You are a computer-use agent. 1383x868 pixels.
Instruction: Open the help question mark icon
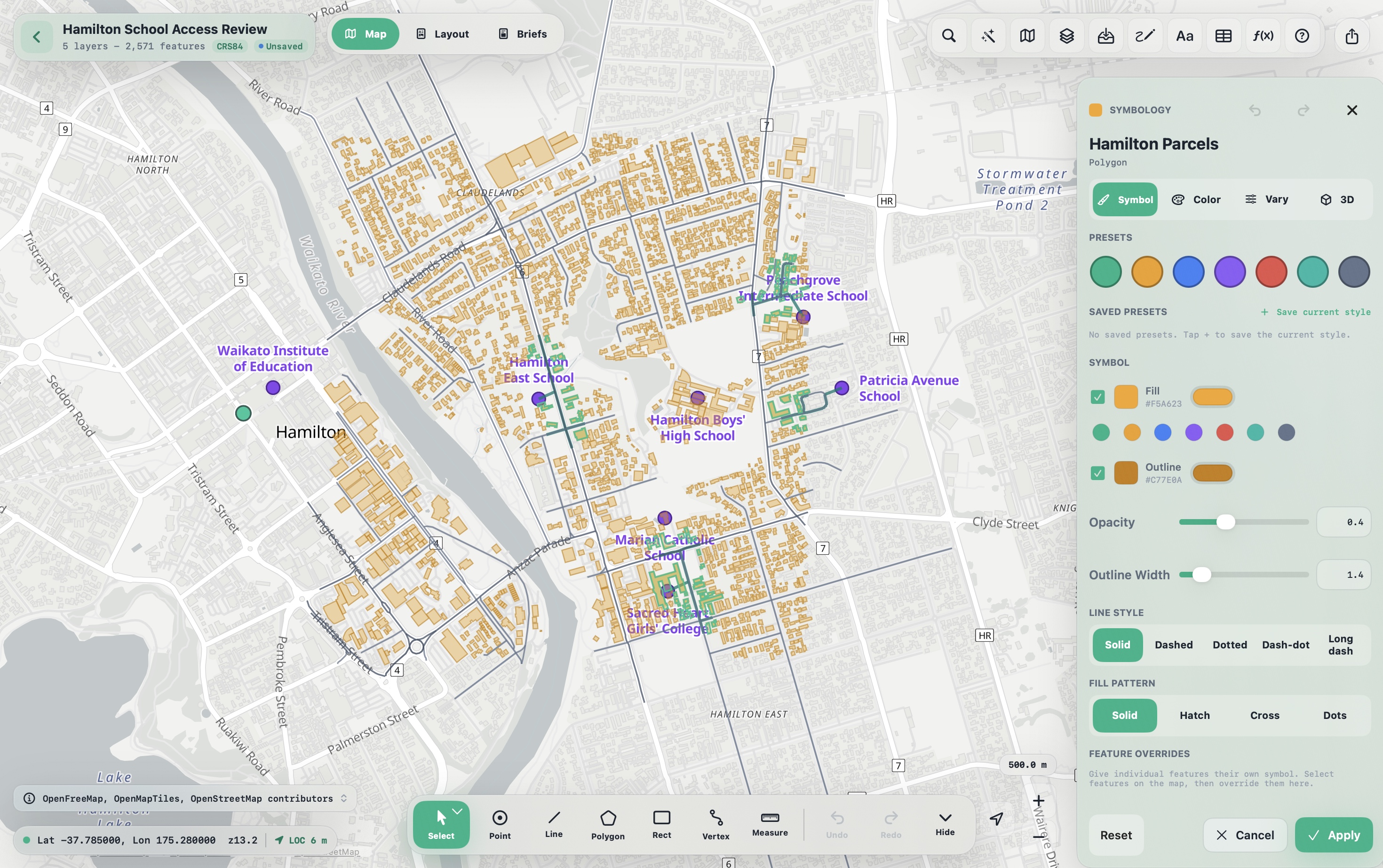[1302, 36]
